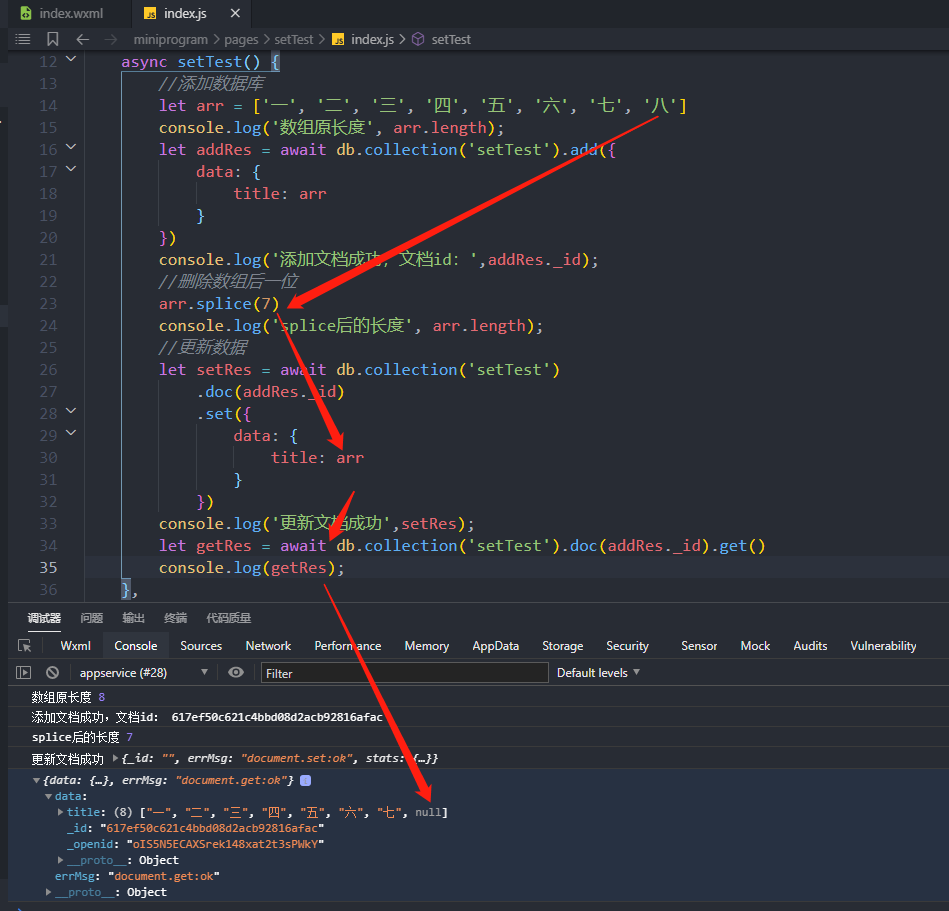The height and width of the screenshot is (911, 949).
Task: Switch to the 终端 panel tab
Action: 176,618
